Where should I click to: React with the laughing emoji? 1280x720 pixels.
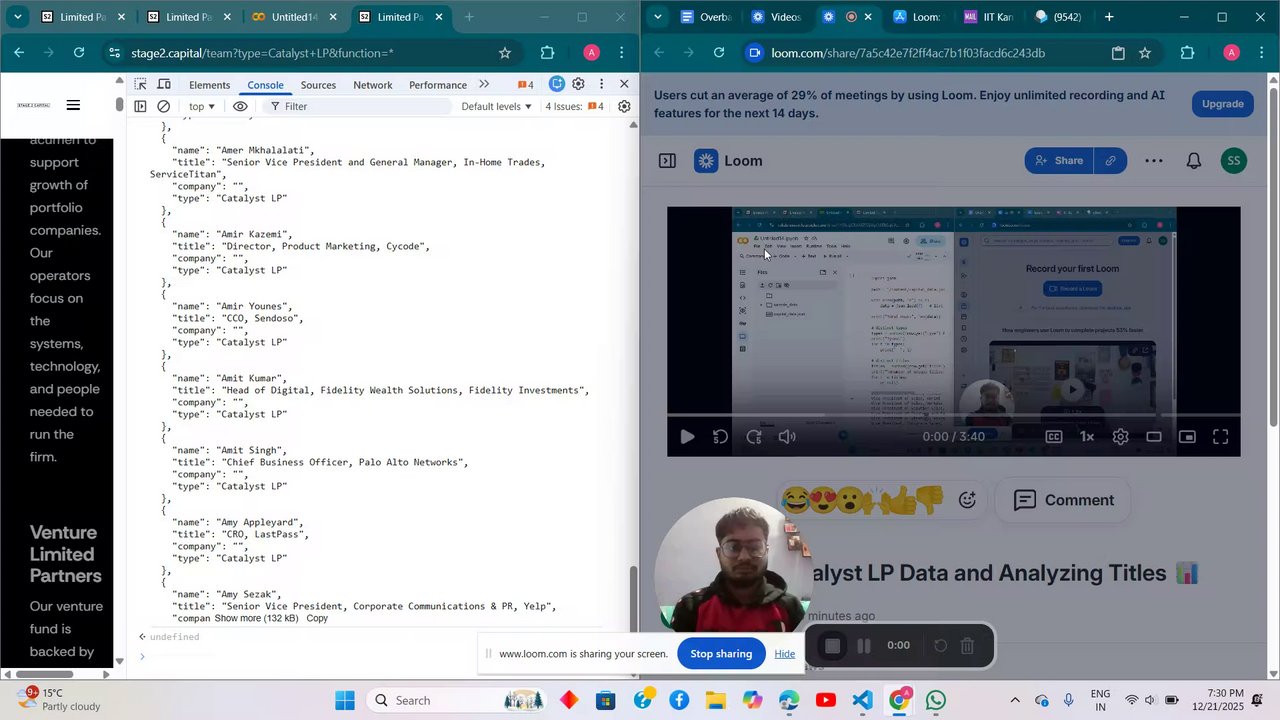796,499
